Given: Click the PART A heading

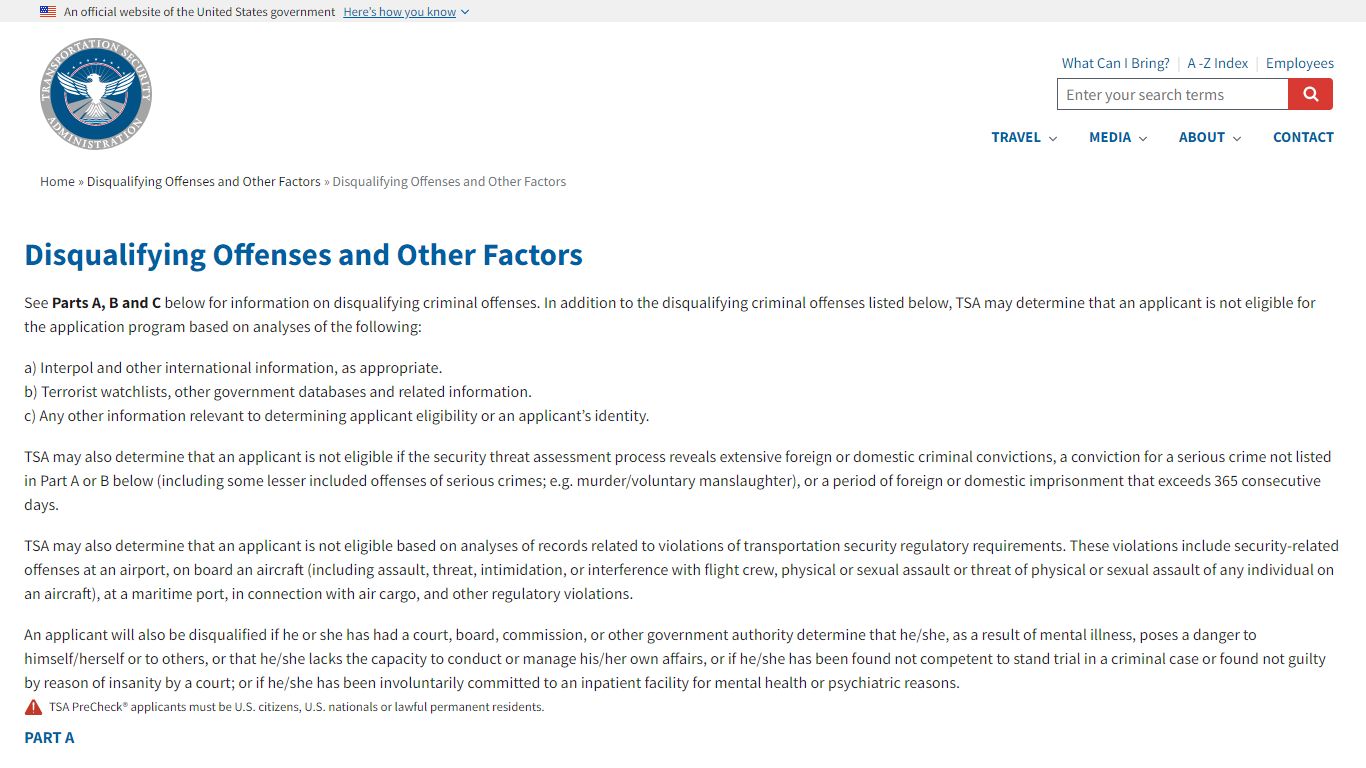Looking at the screenshot, I should click(x=49, y=737).
